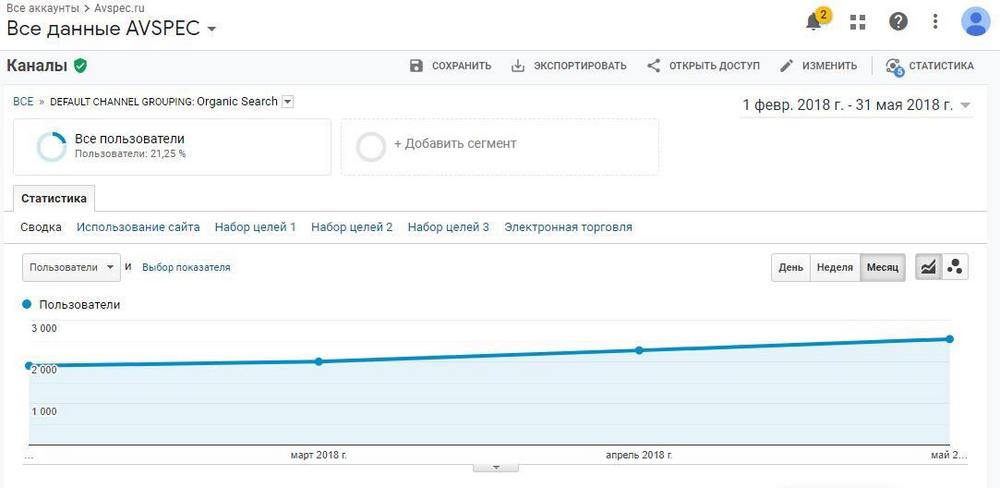1000x488 pixels.
Task: Open the Электронная торговля sub-tab
Action: click(568, 227)
